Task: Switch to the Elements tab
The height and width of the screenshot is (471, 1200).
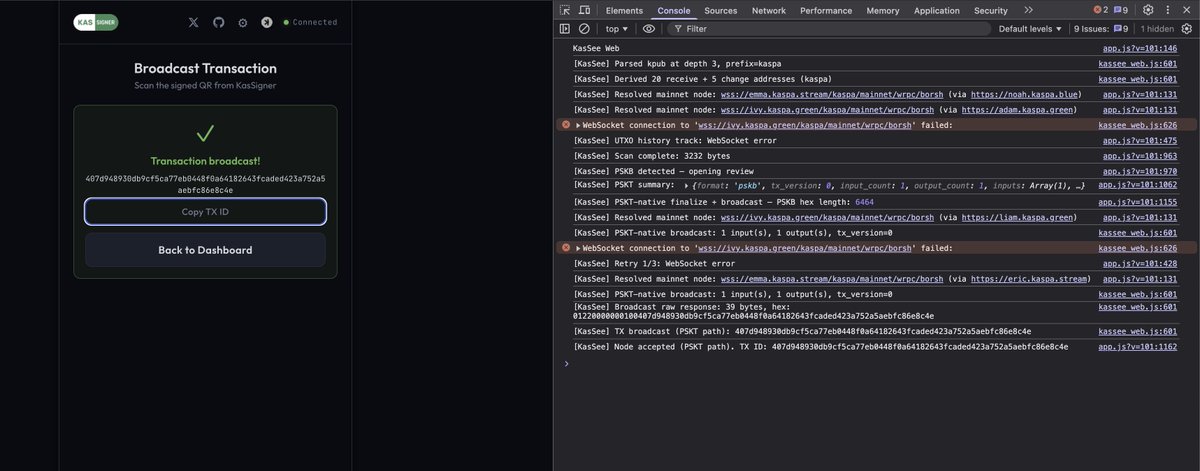Action: point(624,10)
